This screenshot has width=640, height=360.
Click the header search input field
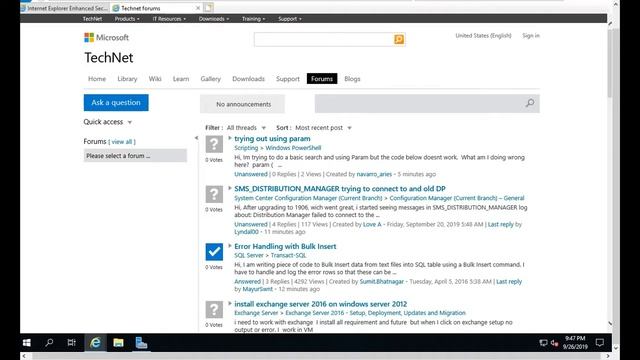324,39
